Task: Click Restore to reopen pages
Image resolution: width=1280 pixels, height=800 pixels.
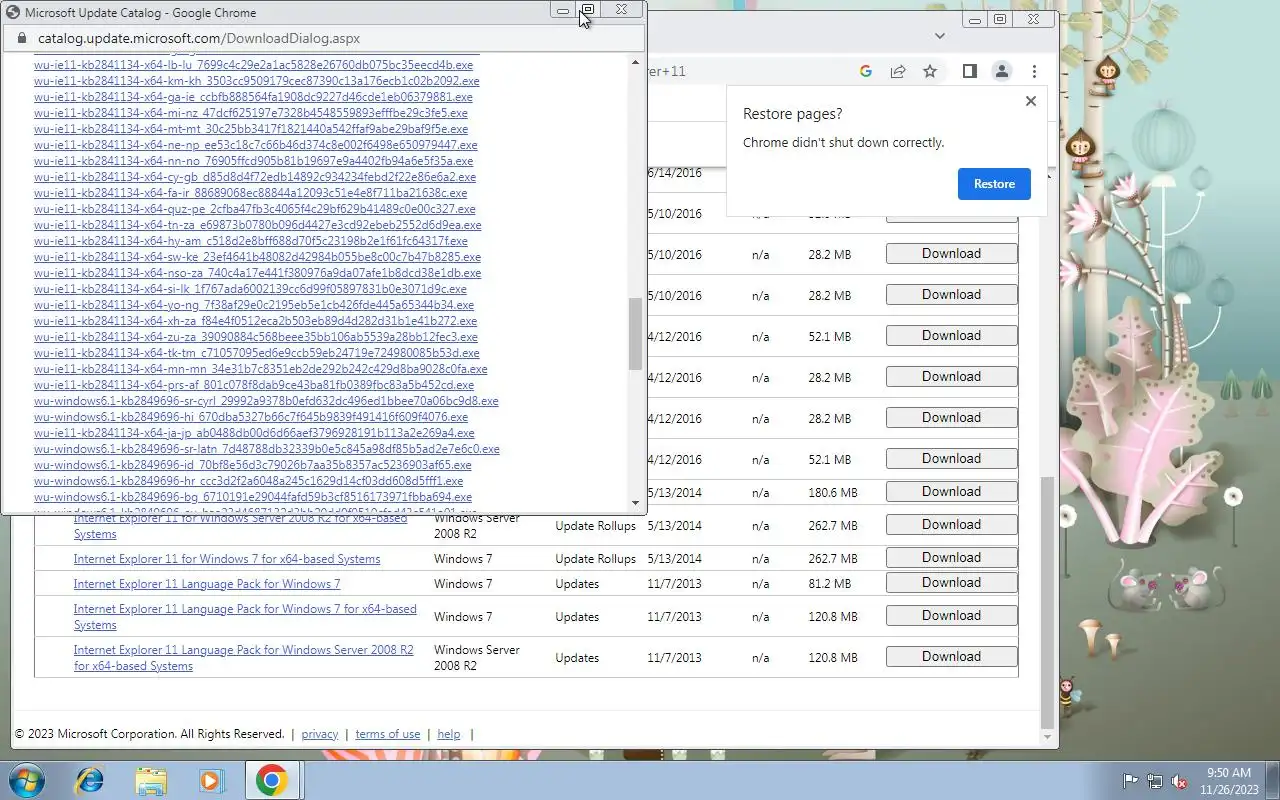Action: (994, 184)
